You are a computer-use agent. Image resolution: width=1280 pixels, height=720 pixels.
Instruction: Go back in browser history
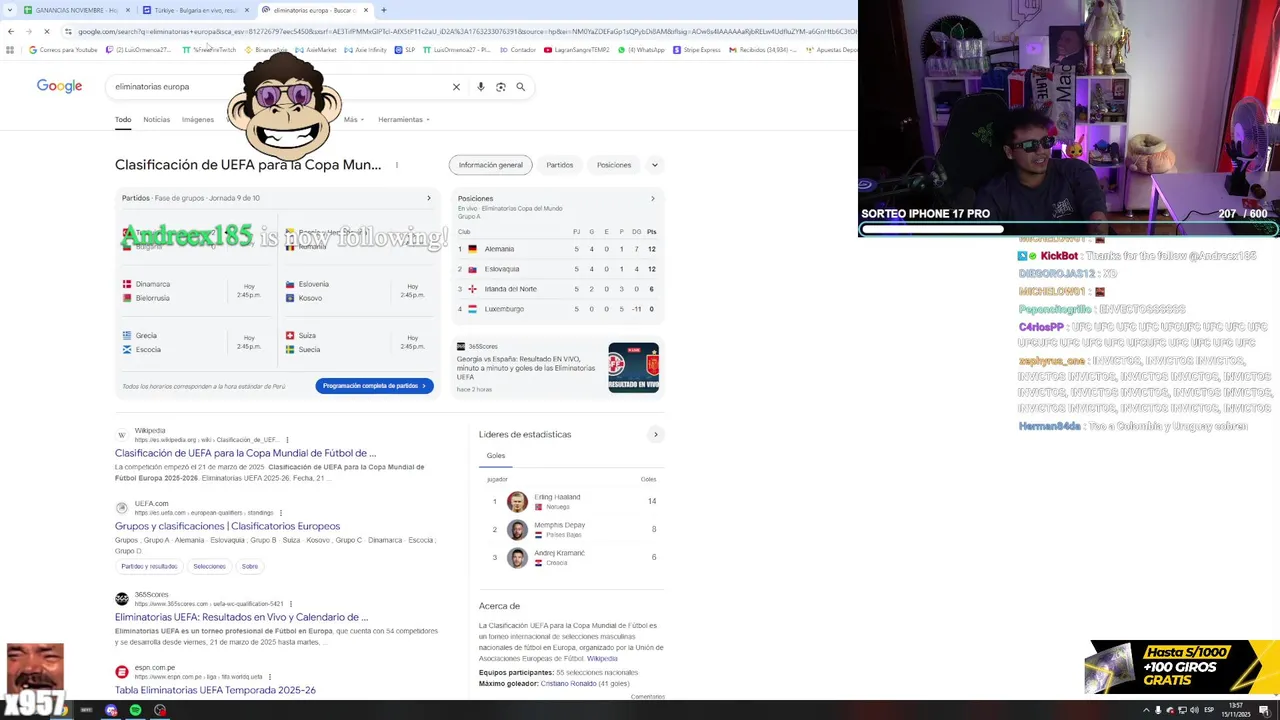click(10, 31)
